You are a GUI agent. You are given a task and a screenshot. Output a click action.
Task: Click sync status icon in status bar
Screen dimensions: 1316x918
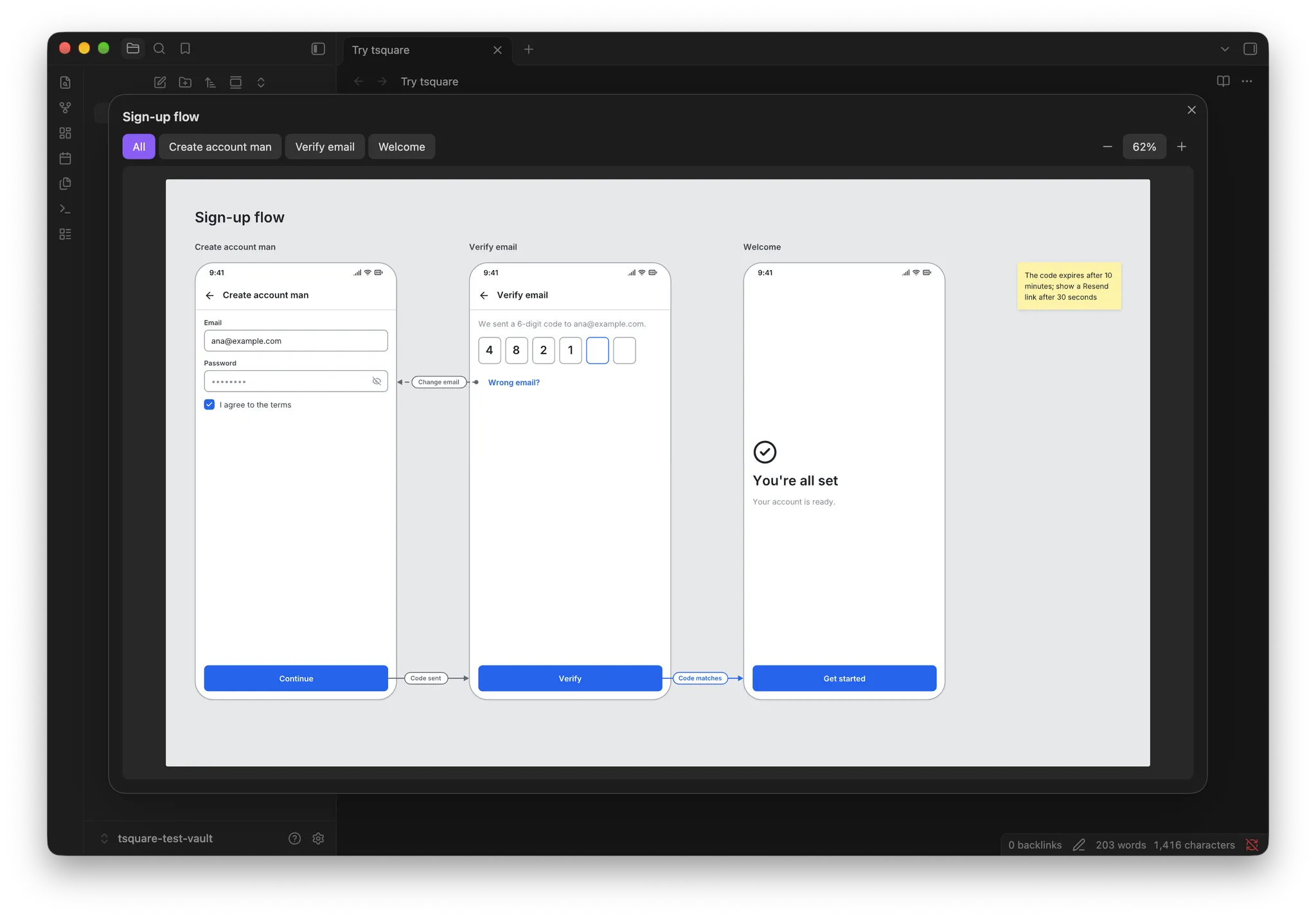(1251, 845)
